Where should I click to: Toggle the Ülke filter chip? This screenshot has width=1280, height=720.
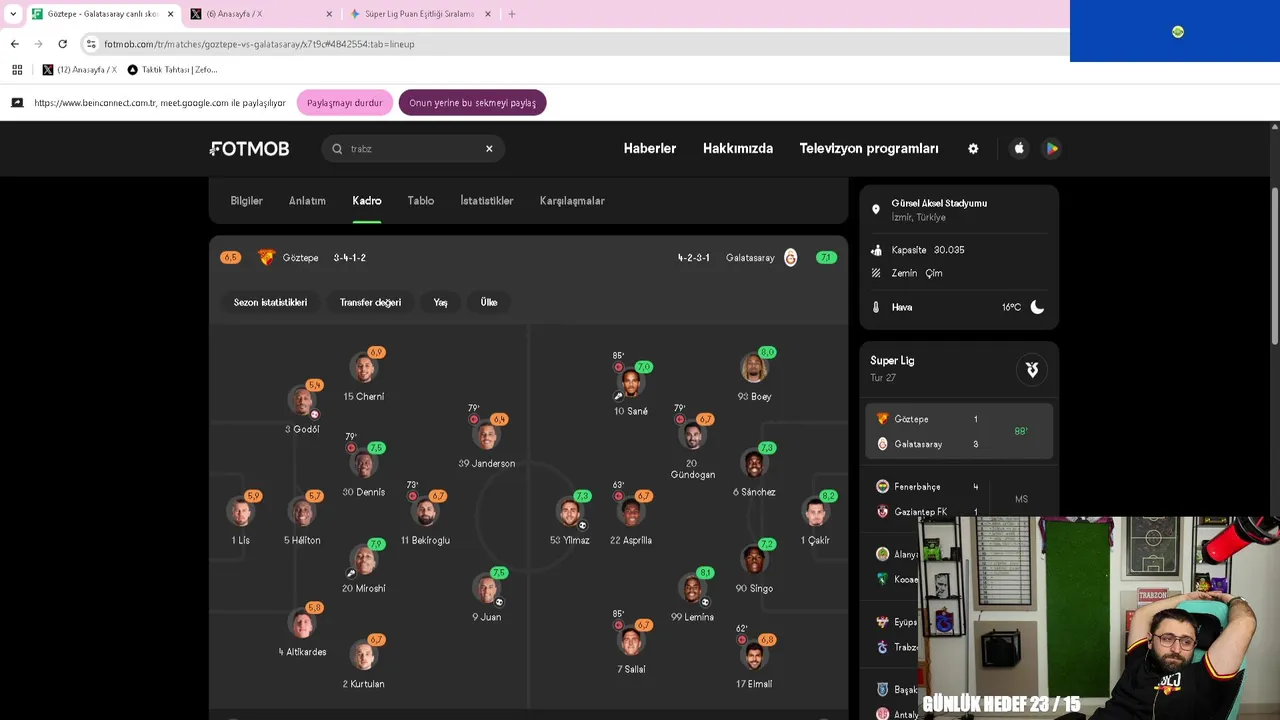489,302
